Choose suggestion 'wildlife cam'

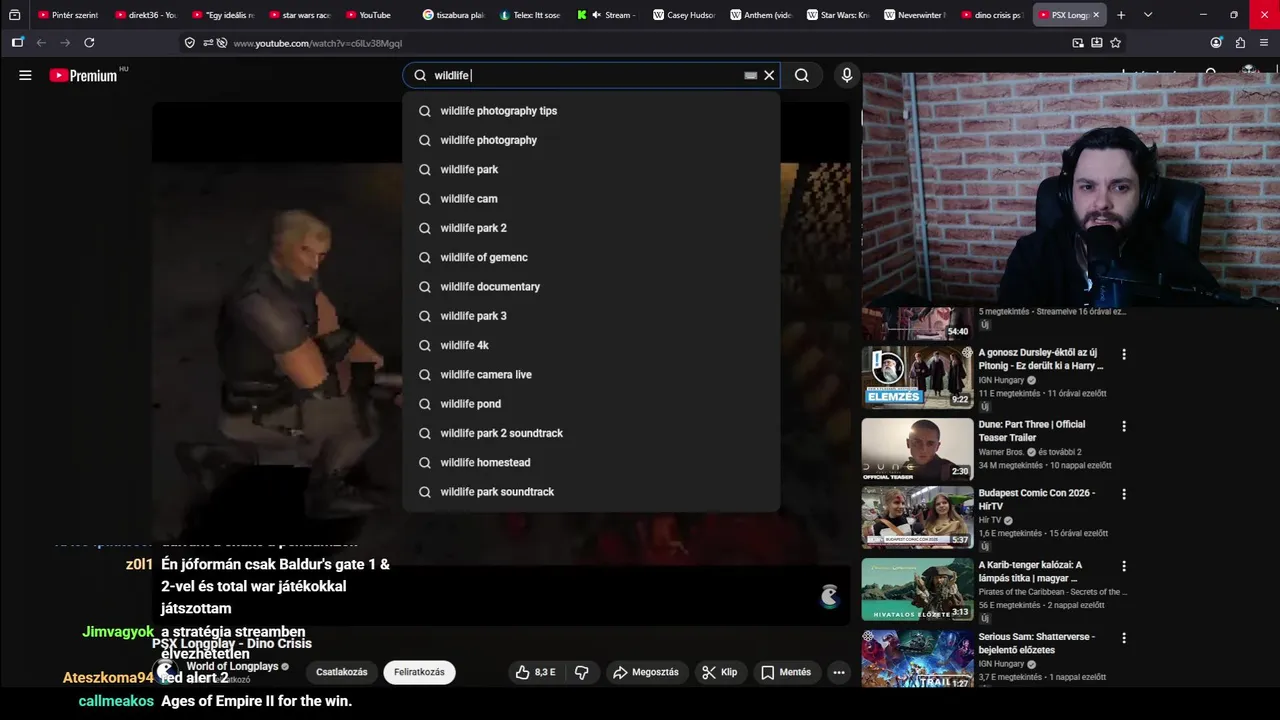click(x=591, y=199)
